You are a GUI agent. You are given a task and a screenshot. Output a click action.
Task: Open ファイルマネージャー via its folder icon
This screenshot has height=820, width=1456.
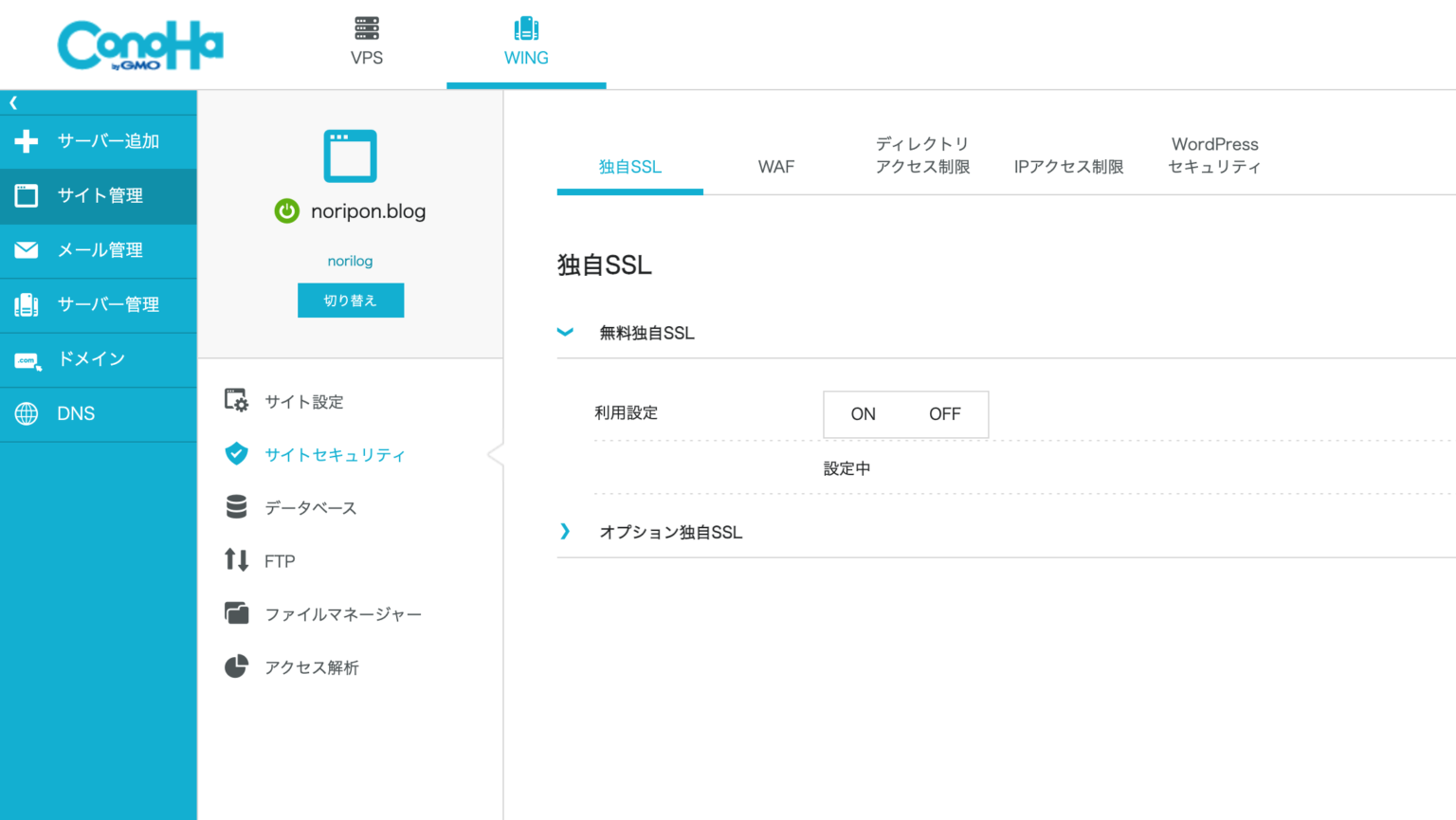point(236,613)
